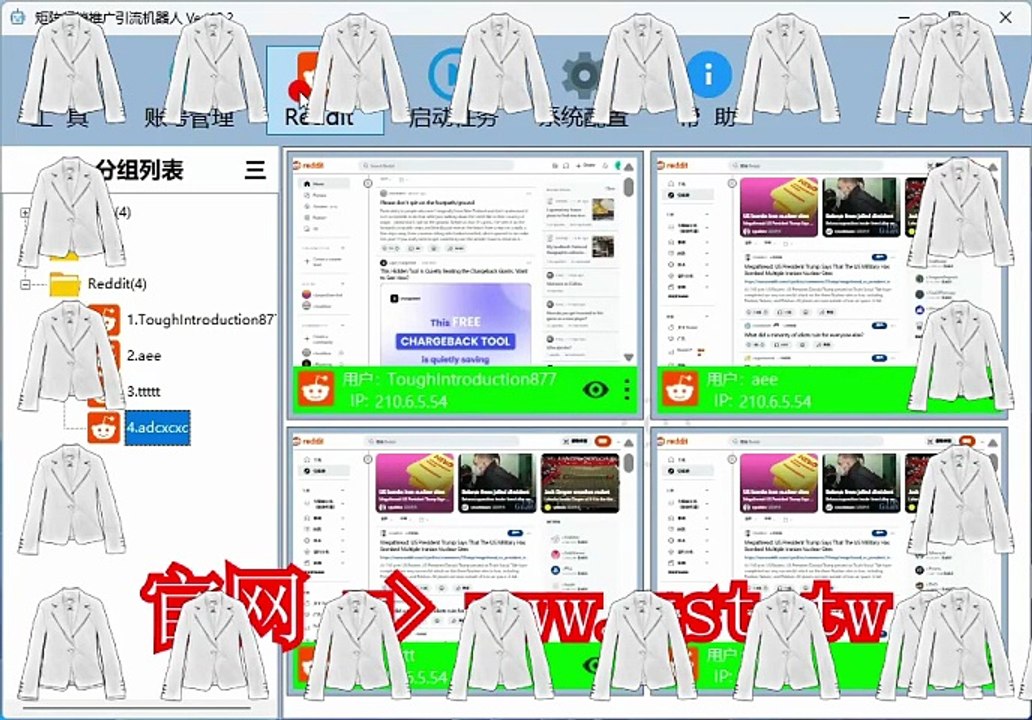The height and width of the screenshot is (720, 1032).
Task: Open the Reddit toolbar tab
Action: point(324,90)
